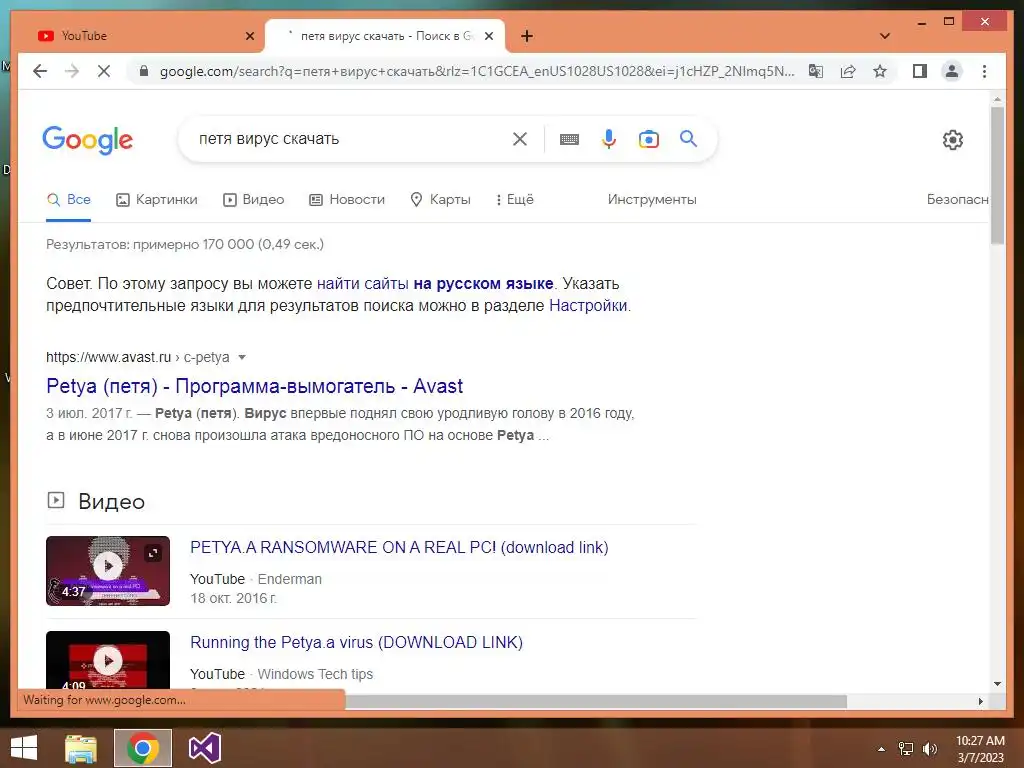
Task: Switch to the Видео results tab
Action: (x=253, y=199)
